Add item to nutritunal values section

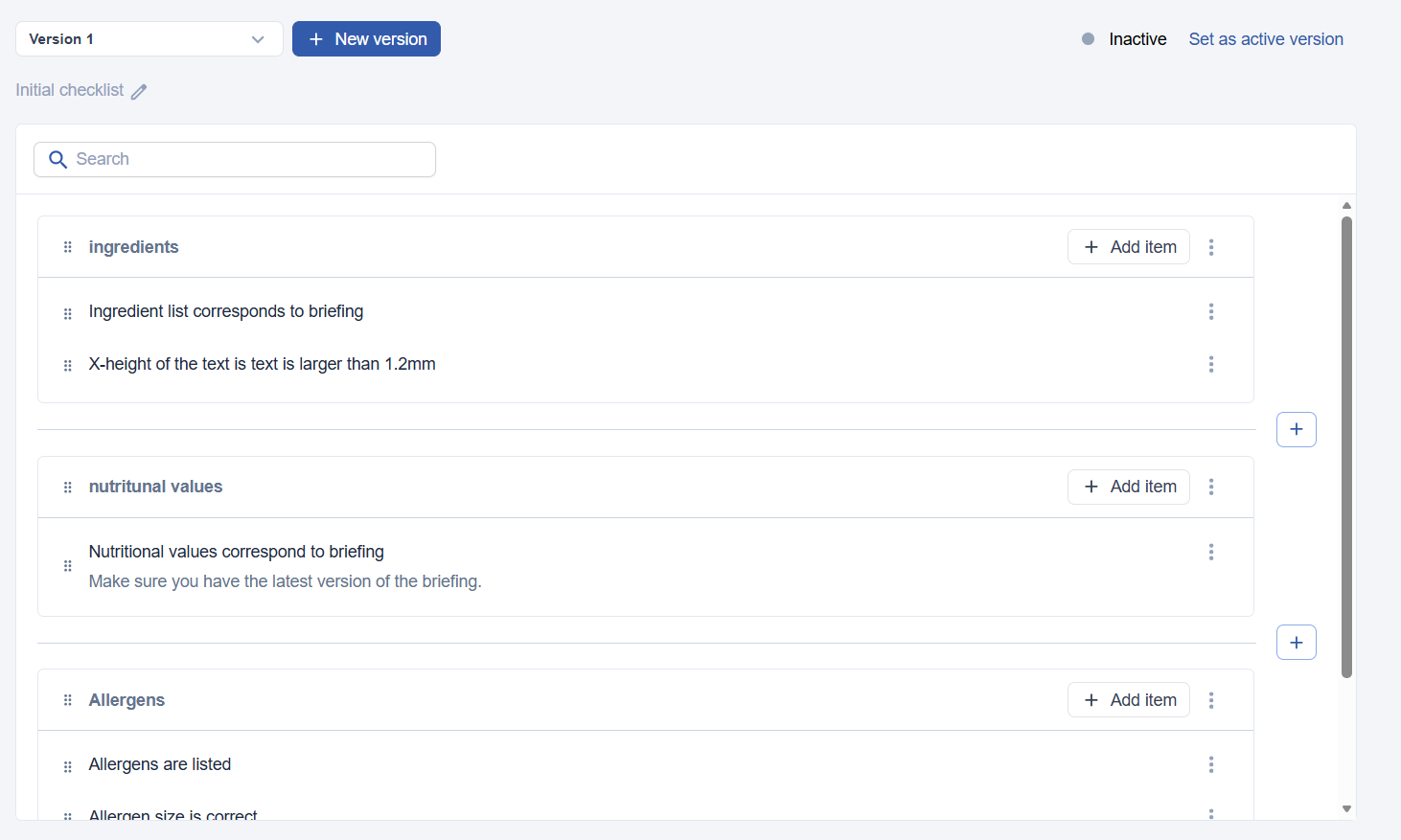pos(1128,487)
